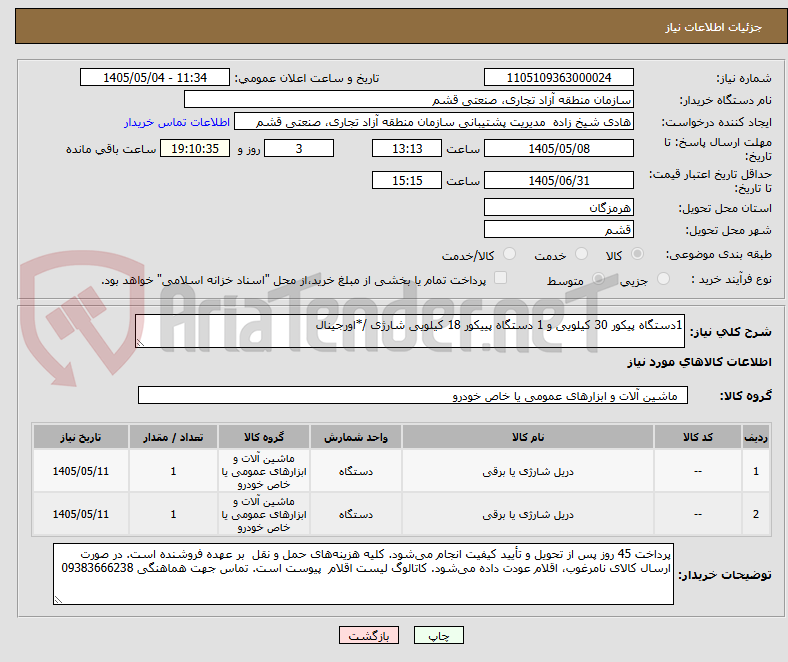The image size is (788, 662).
Task: Click the تاریخ نیاز column header
Action: click(81, 437)
